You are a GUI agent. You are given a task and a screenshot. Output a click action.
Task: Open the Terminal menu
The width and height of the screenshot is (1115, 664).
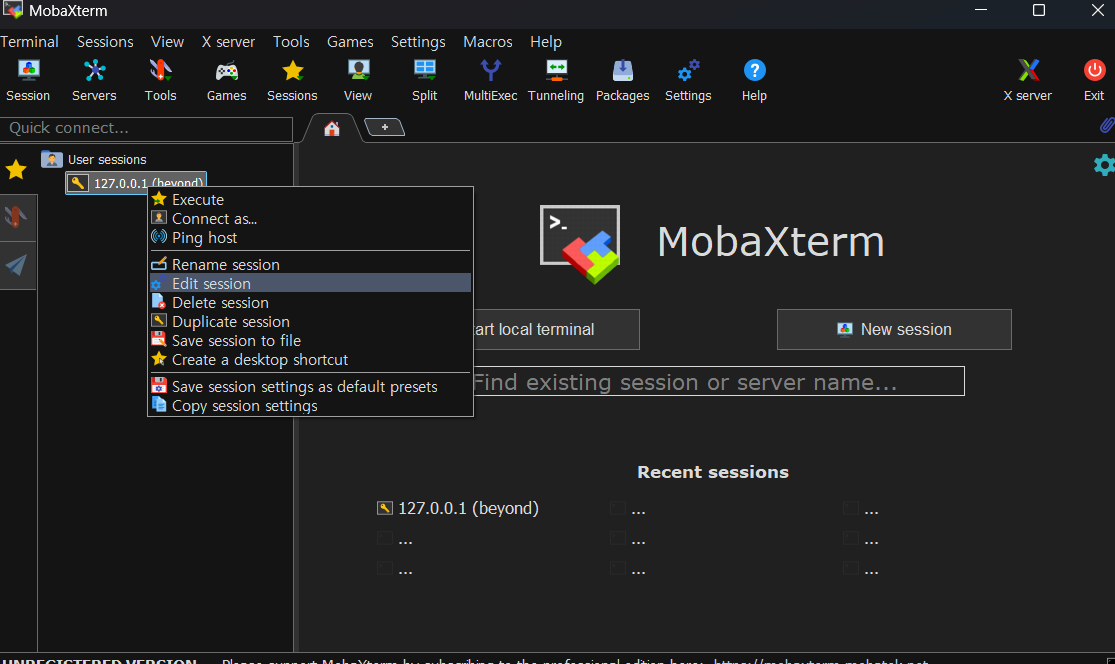(29, 42)
